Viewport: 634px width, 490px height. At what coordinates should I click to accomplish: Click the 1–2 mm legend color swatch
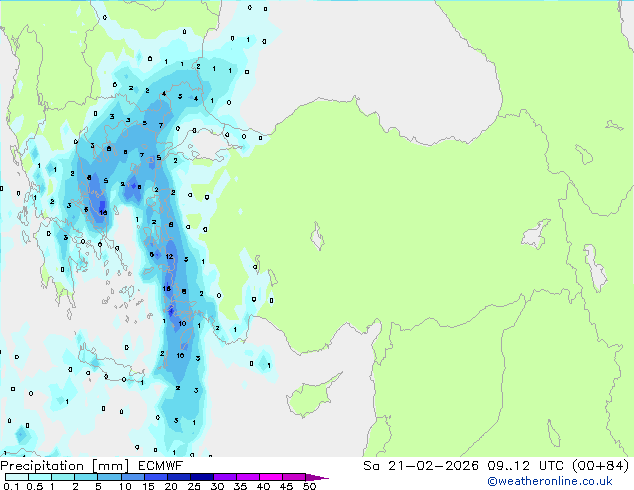pos(63,477)
